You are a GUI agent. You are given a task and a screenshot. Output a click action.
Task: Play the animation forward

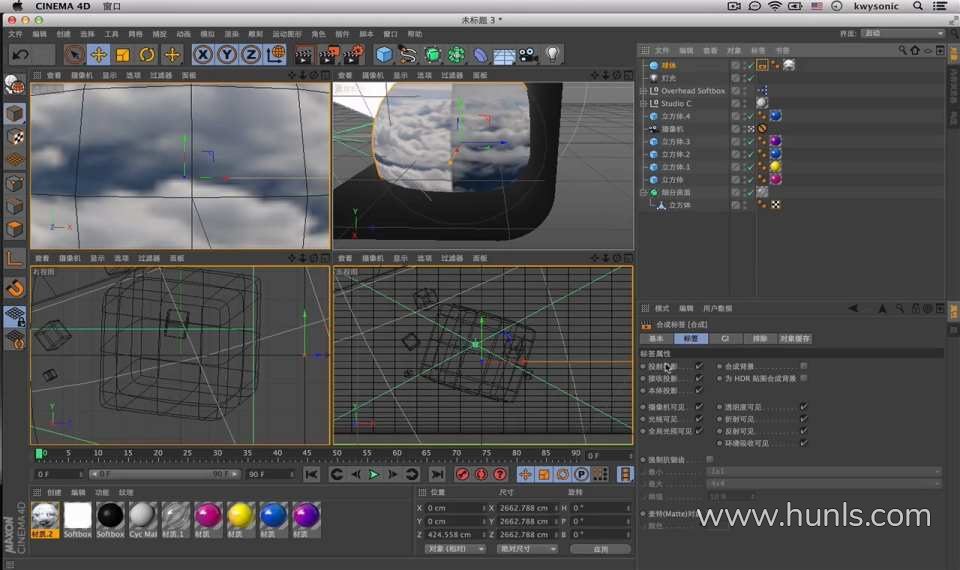point(373,474)
